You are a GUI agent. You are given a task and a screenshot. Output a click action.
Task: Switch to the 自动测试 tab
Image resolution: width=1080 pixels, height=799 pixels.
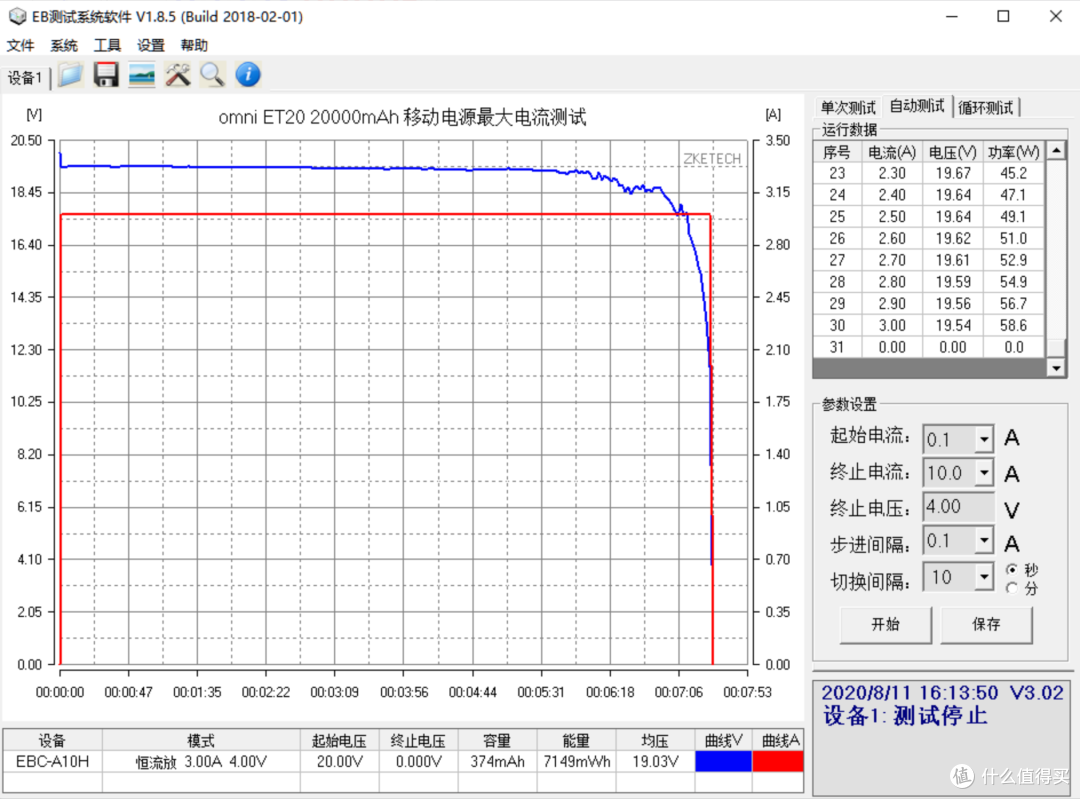pyautogui.click(x=917, y=105)
